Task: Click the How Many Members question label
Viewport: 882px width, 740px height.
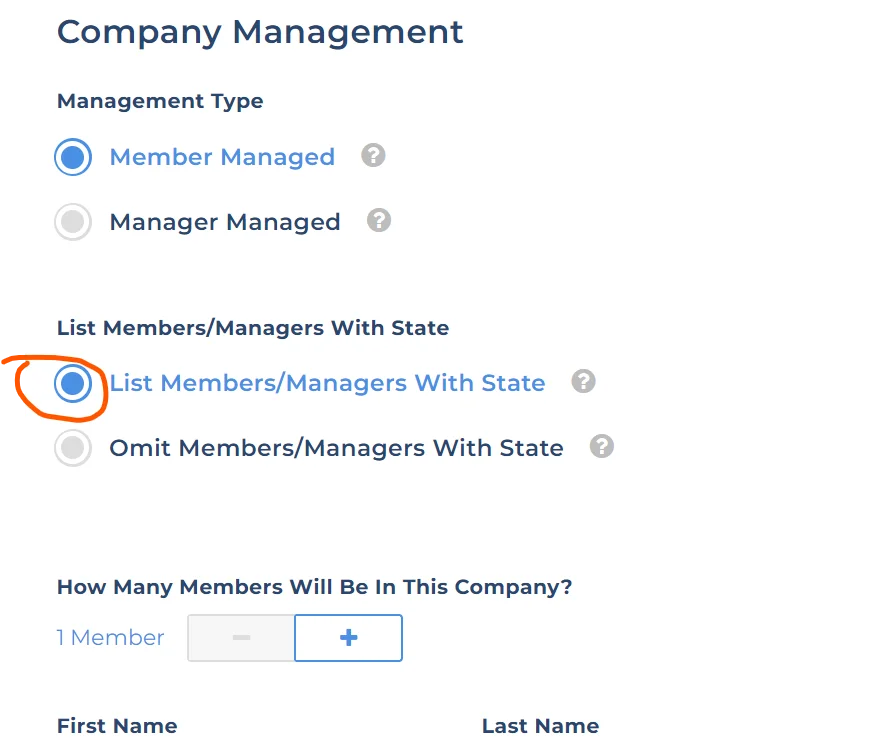Action: pos(314,587)
